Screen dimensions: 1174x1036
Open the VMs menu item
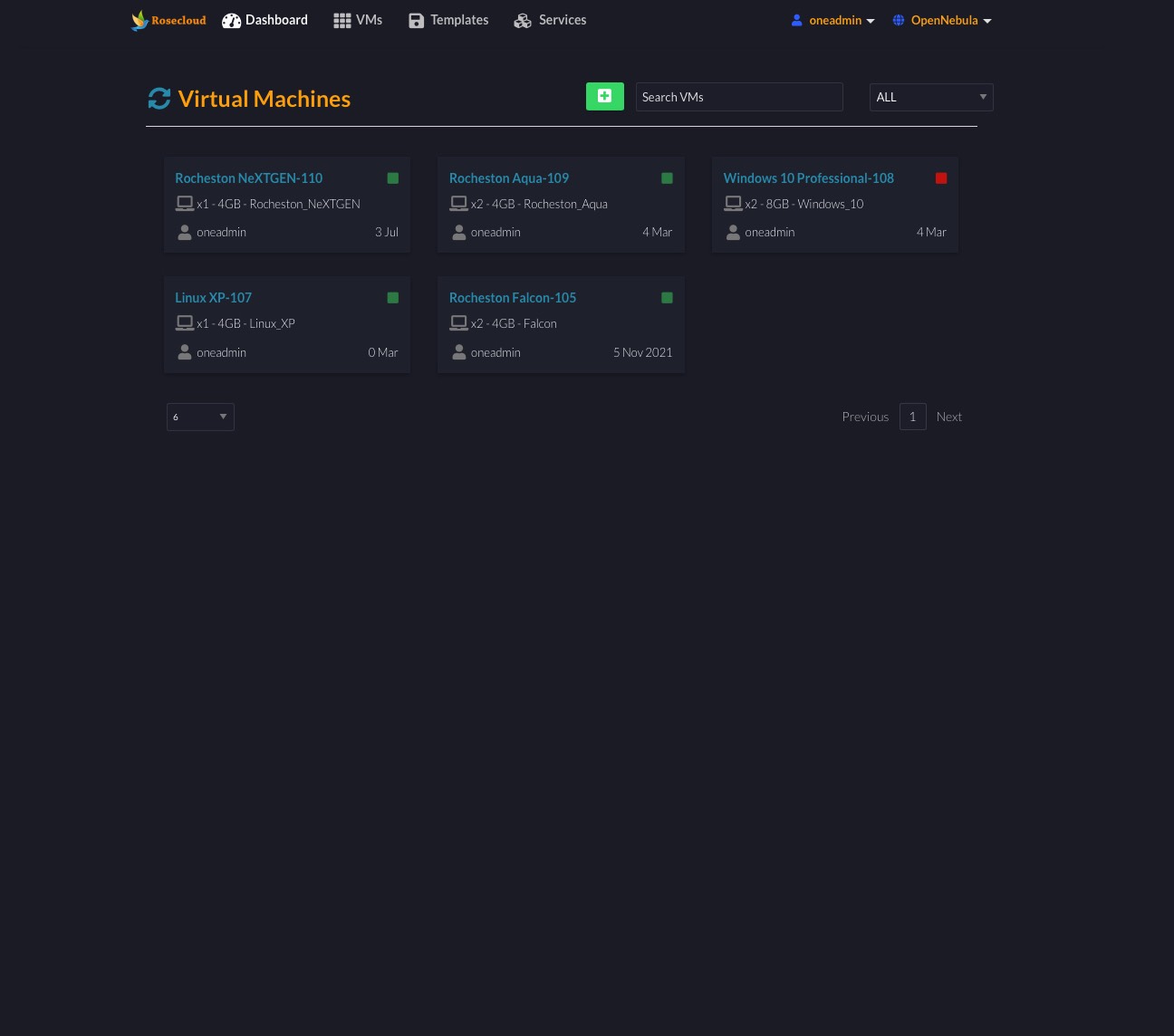(358, 20)
